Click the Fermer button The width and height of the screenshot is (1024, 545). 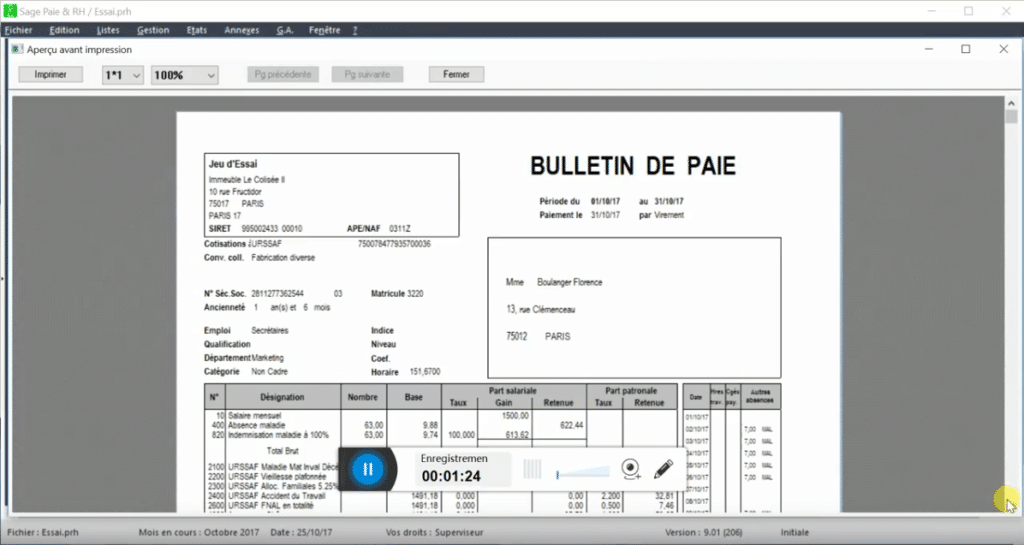[x=456, y=74]
